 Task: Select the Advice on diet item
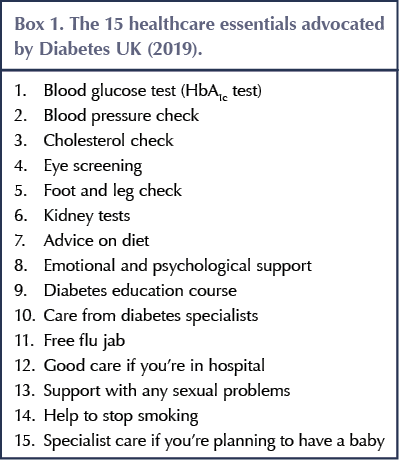point(96,240)
